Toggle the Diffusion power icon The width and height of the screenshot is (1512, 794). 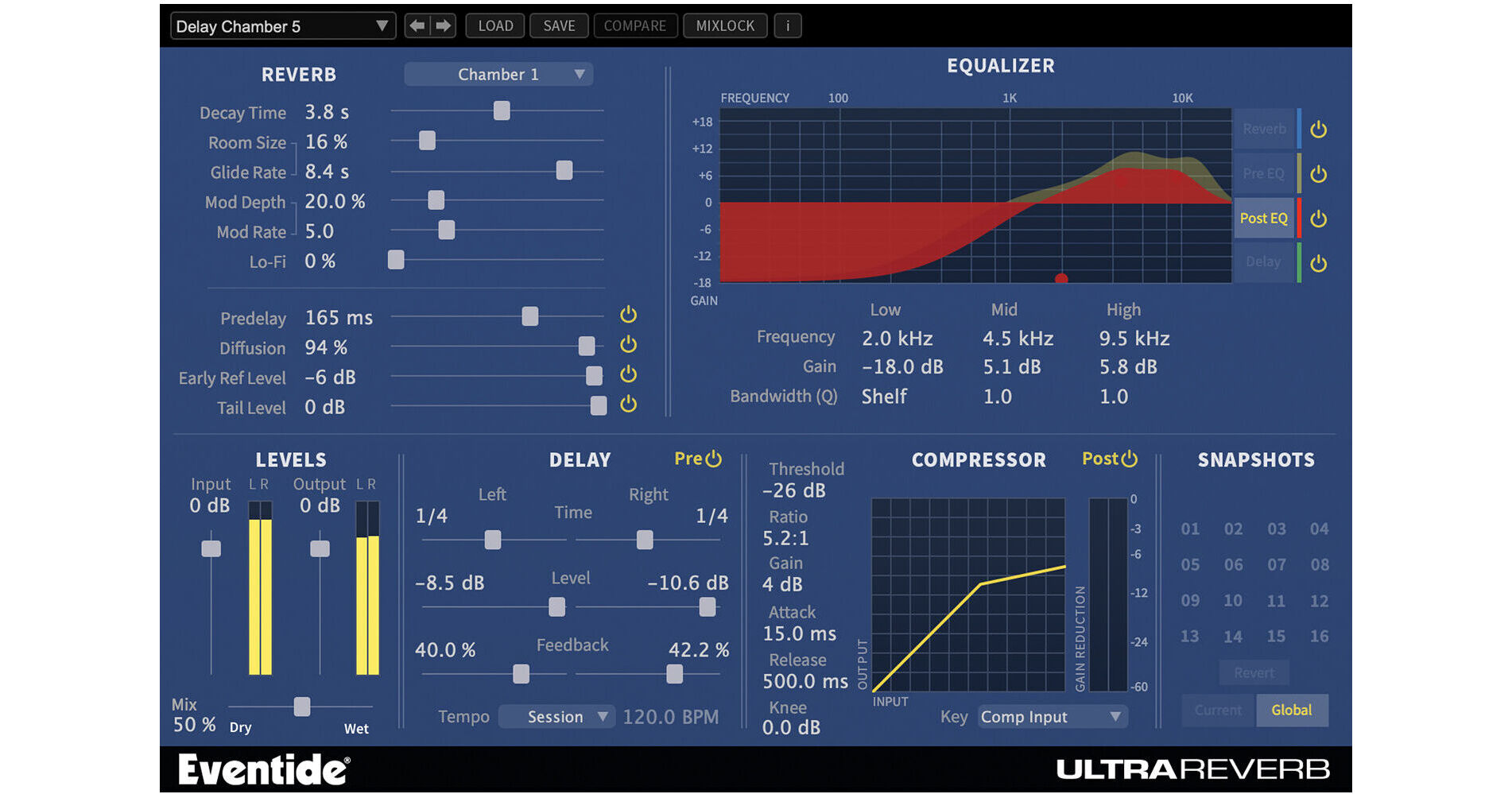(628, 345)
